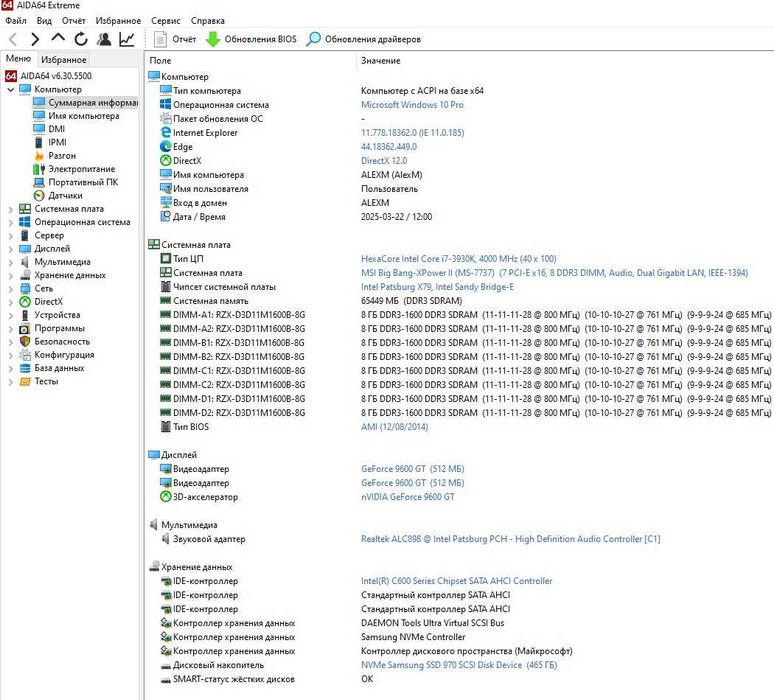Image resolution: width=774 pixels, height=700 pixels.
Task: Click the Разгон flame icon
Action: pos(39,156)
